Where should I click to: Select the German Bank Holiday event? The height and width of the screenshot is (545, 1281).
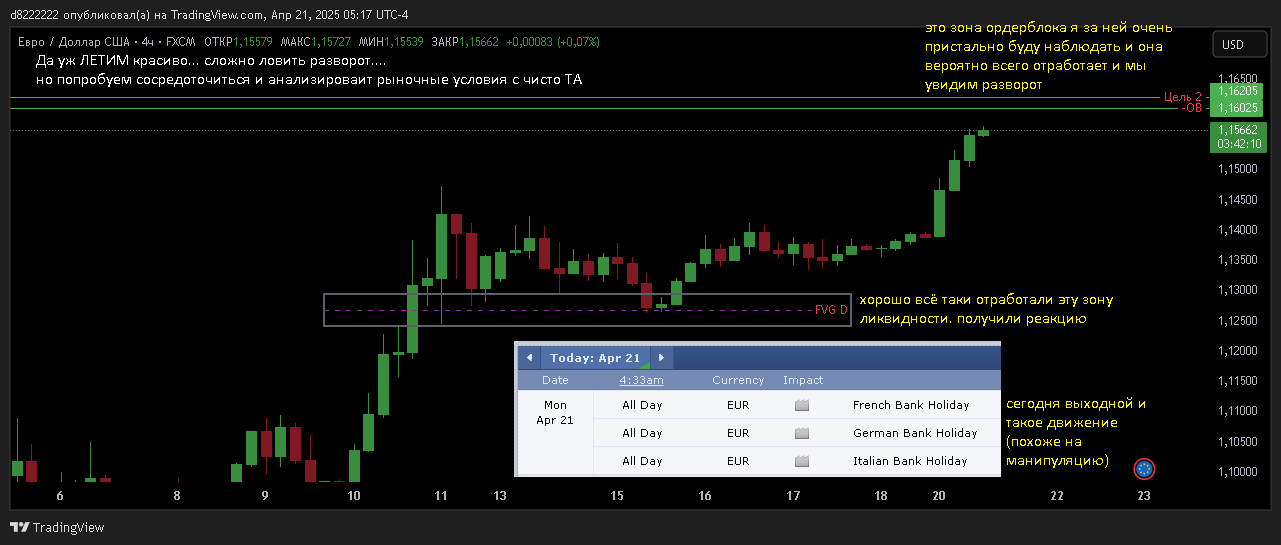(914, 434)
